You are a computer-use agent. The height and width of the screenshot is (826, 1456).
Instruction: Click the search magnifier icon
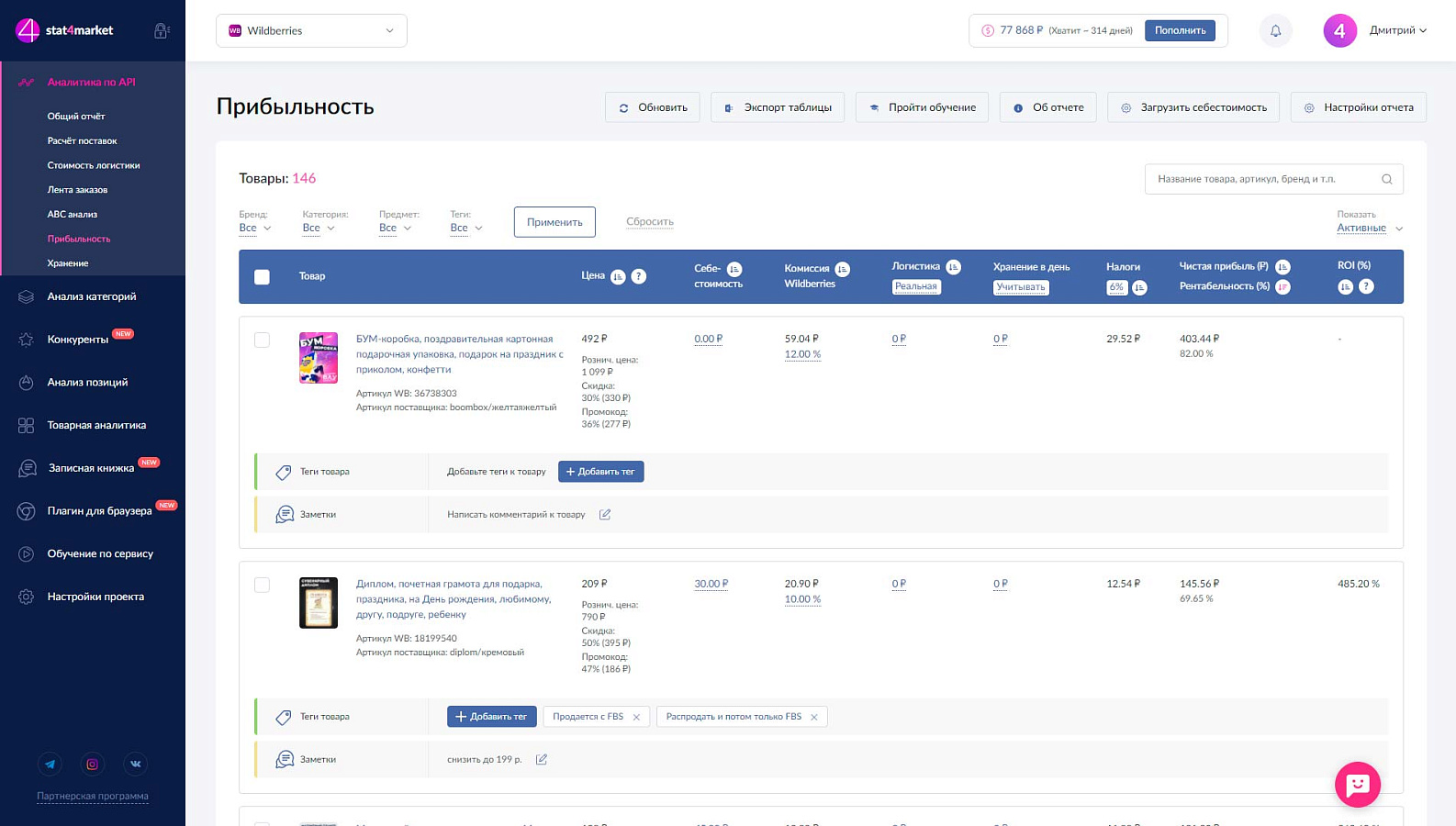pyautogui.click(x=1387, y=179)
